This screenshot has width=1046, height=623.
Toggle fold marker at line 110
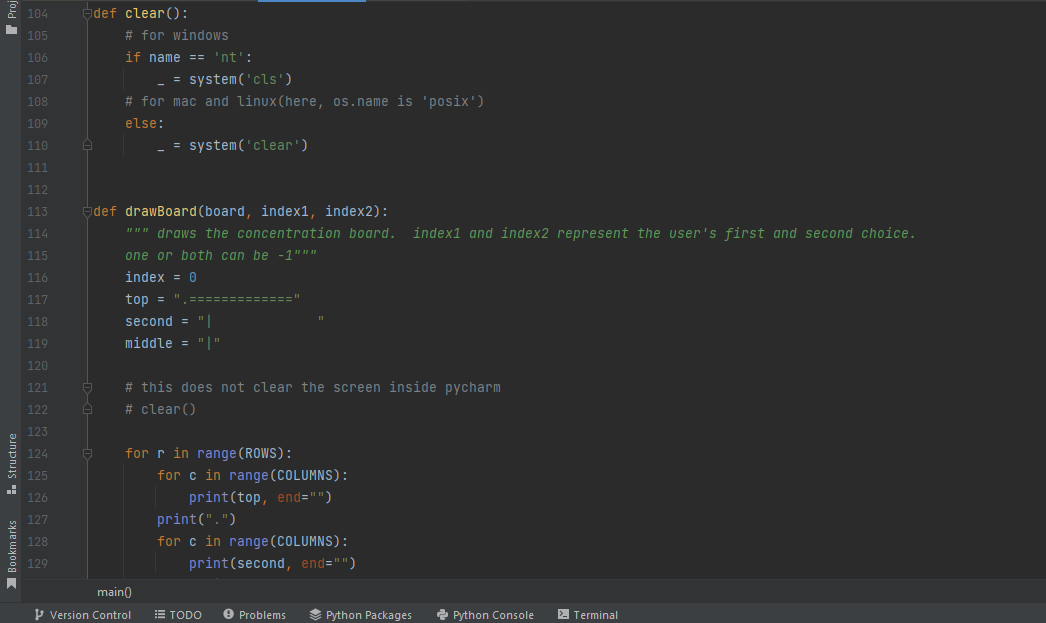[87, 145]
